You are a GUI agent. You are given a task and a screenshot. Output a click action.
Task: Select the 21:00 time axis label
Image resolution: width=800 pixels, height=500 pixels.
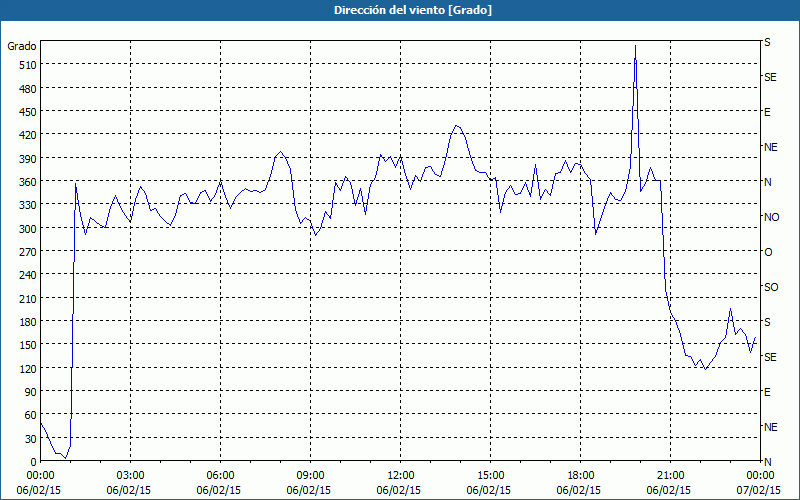tap(670, 476)
